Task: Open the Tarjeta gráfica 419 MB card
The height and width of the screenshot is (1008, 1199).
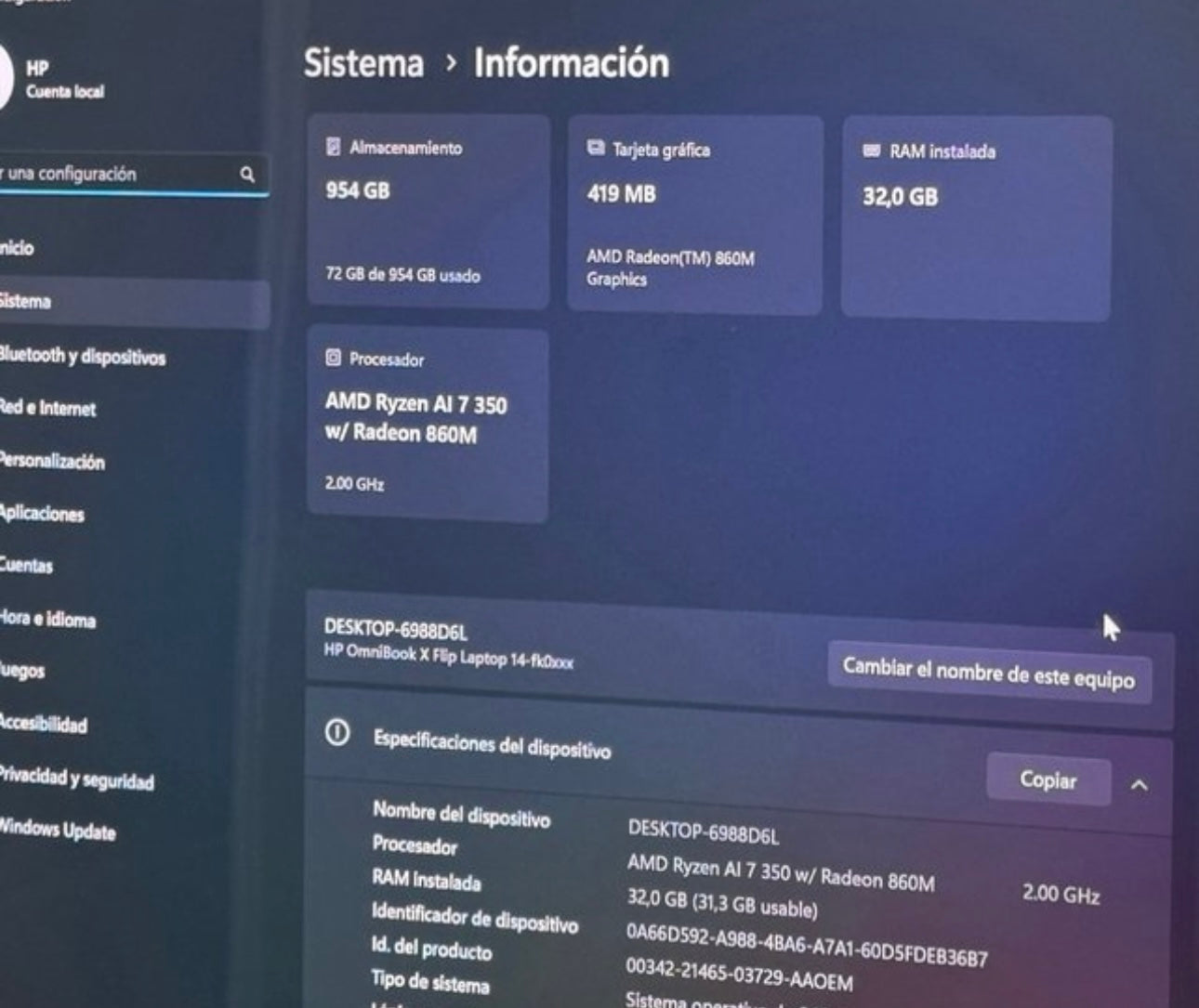Action: pos(695,215)
